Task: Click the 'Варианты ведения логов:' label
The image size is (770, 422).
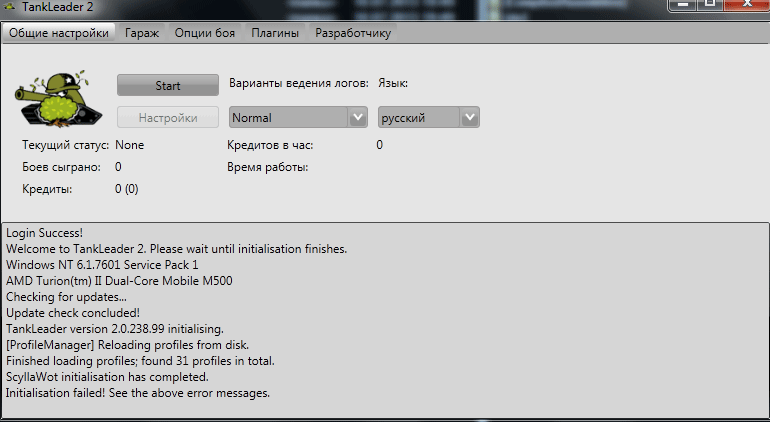Action: click(299, 84)
